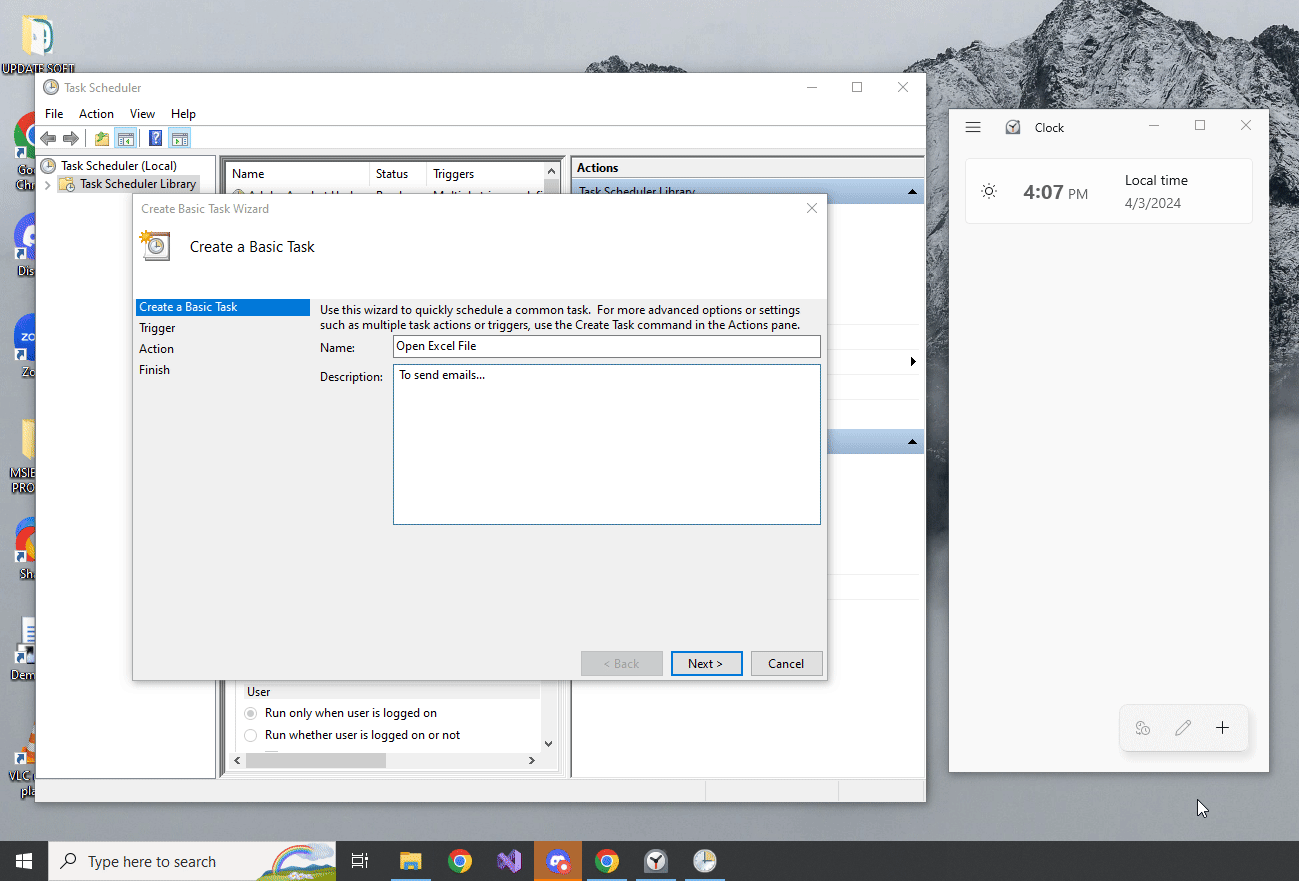Click the task list scroll up arrow
1299x881 pixels.
pyautogui.click(x=551, y=172)
